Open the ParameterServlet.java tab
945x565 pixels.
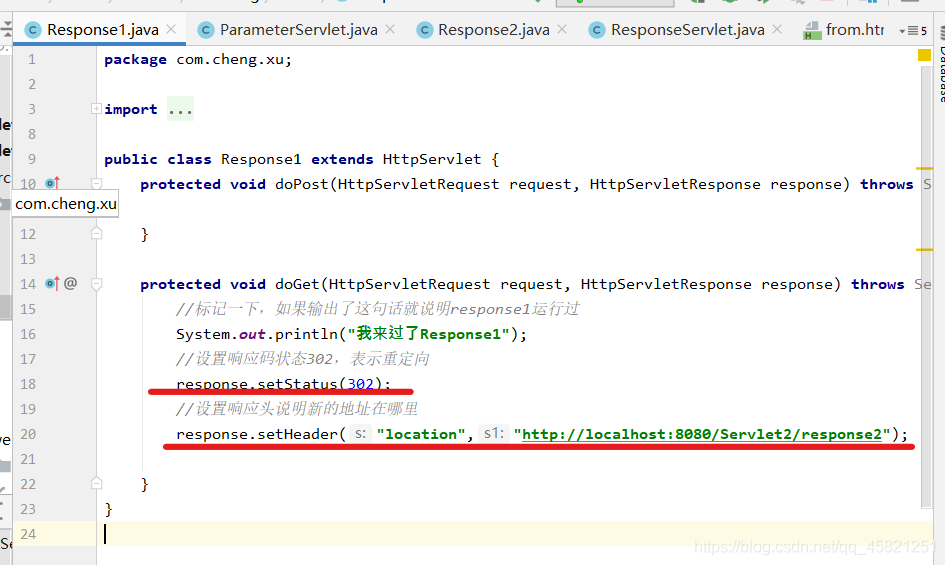(298, 30)
